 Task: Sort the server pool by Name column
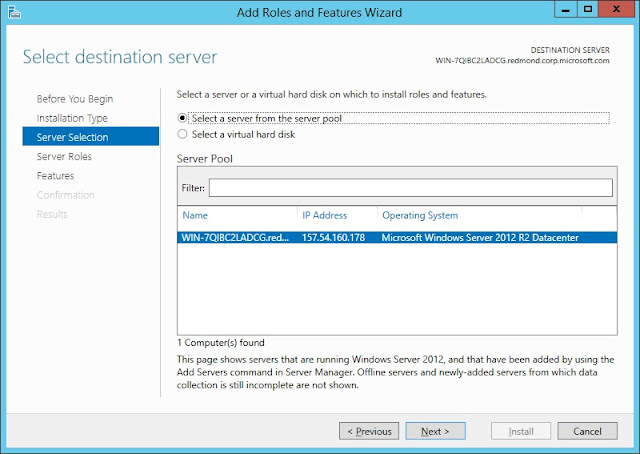(237, 215)
